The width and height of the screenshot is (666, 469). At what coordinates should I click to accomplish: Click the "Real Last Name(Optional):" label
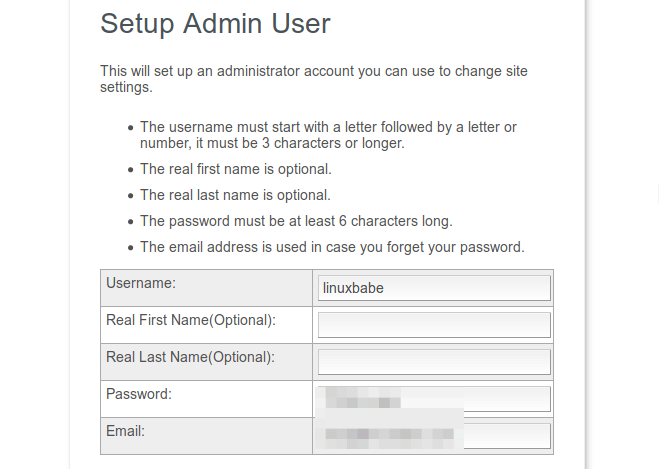pos(190,357)
